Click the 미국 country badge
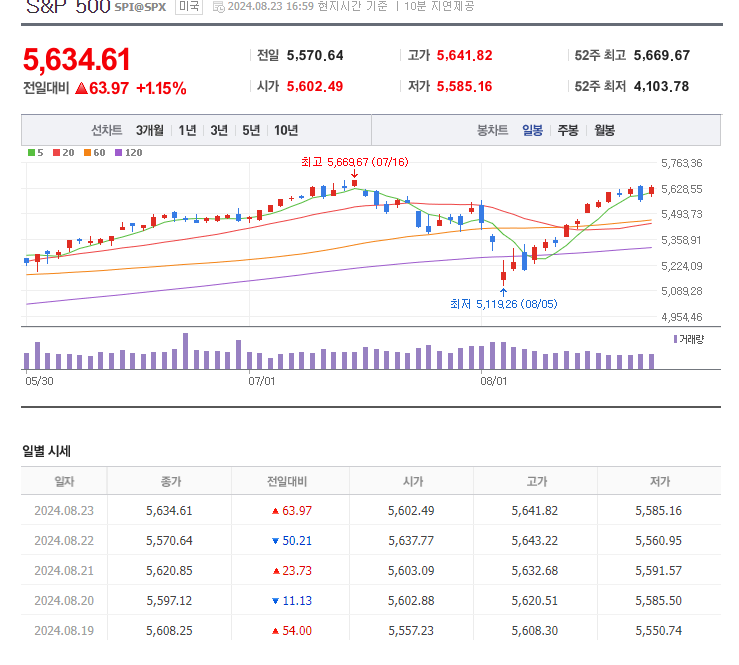This screenshot has height=665, width=739. pyautogui.click(x=189, y=7)
